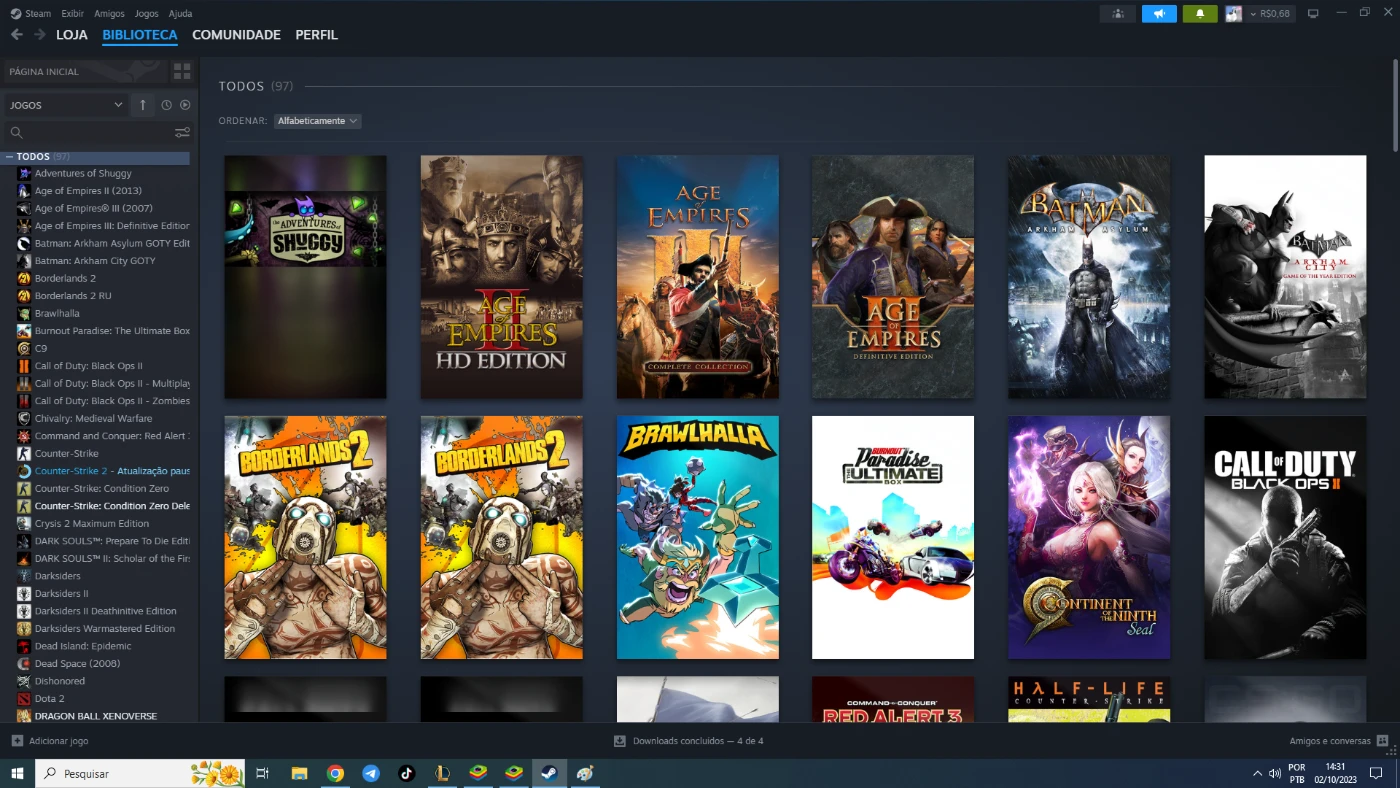
Task: Open Batman Arkham City cover
Action: (1285, 277)
